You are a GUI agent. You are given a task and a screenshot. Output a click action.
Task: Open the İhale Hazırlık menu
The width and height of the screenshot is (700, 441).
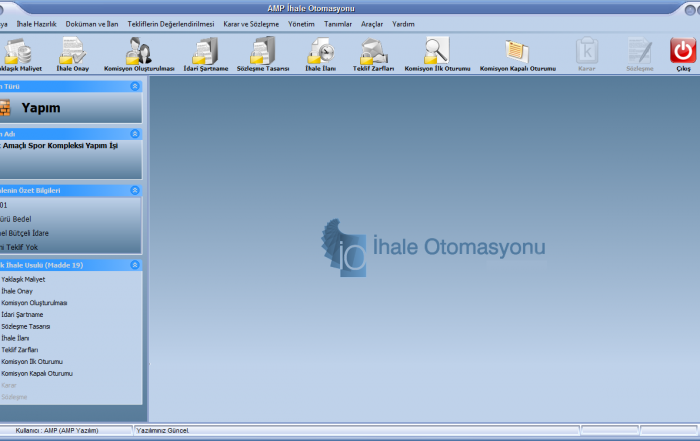[x=37, y=23]
